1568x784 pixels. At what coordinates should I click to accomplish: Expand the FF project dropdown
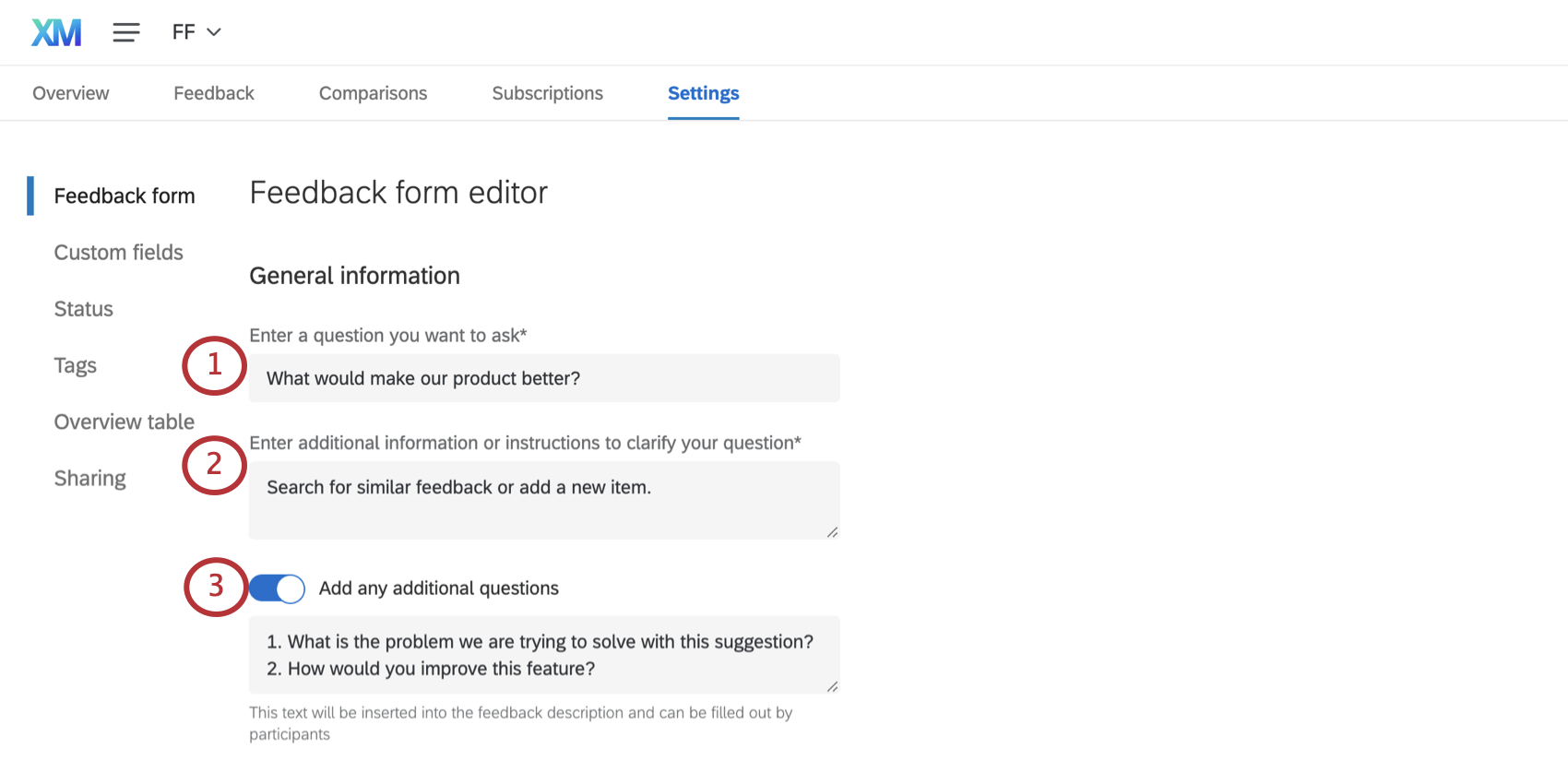tap(196, 32)
